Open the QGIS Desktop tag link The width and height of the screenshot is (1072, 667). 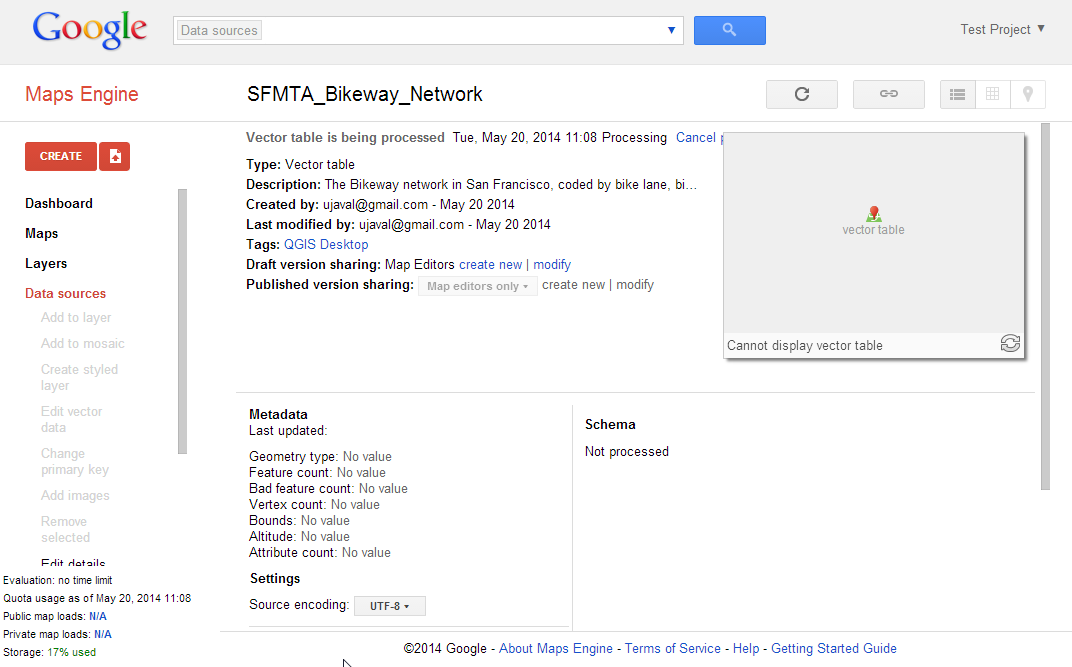326,244
